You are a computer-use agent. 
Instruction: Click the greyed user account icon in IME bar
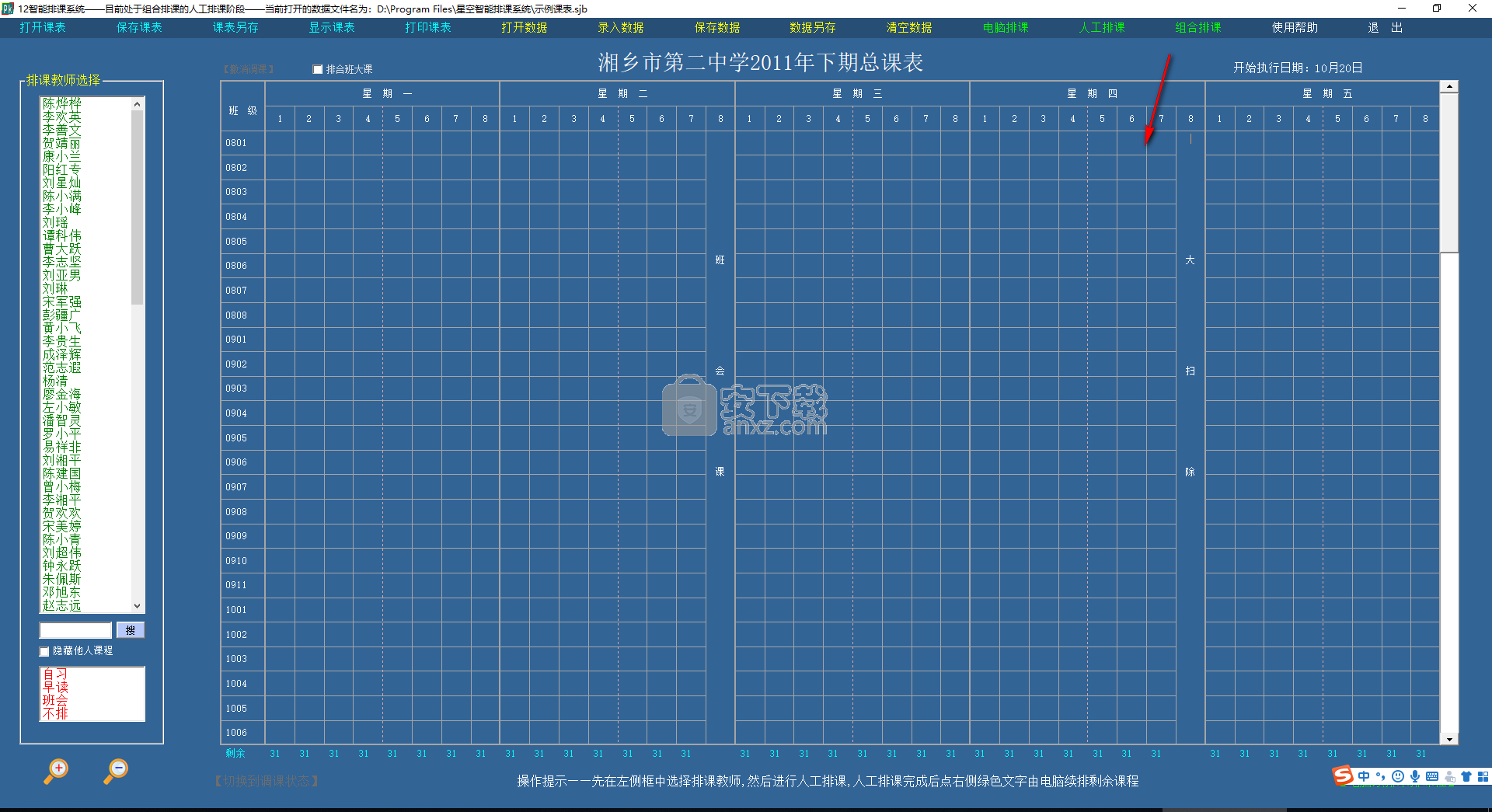point(1449,776)
